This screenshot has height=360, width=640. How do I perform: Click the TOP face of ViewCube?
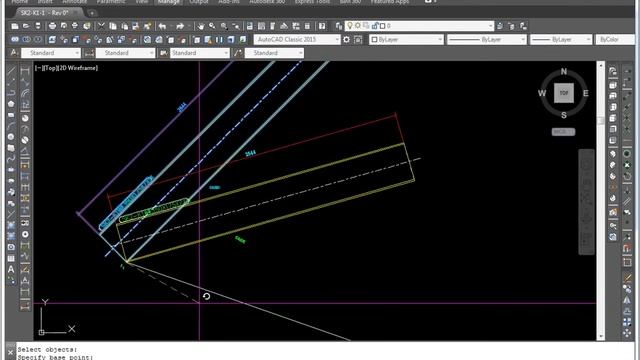coord(564,93)
